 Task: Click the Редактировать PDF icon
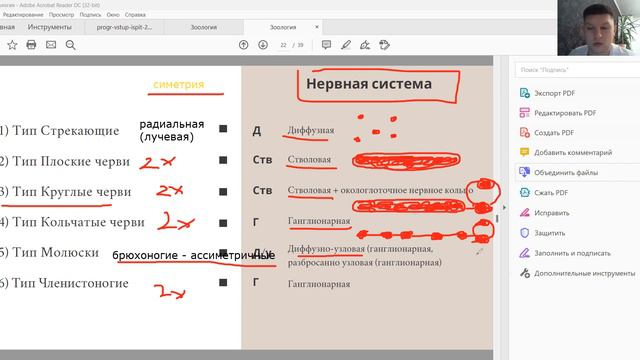coord(524,113)
